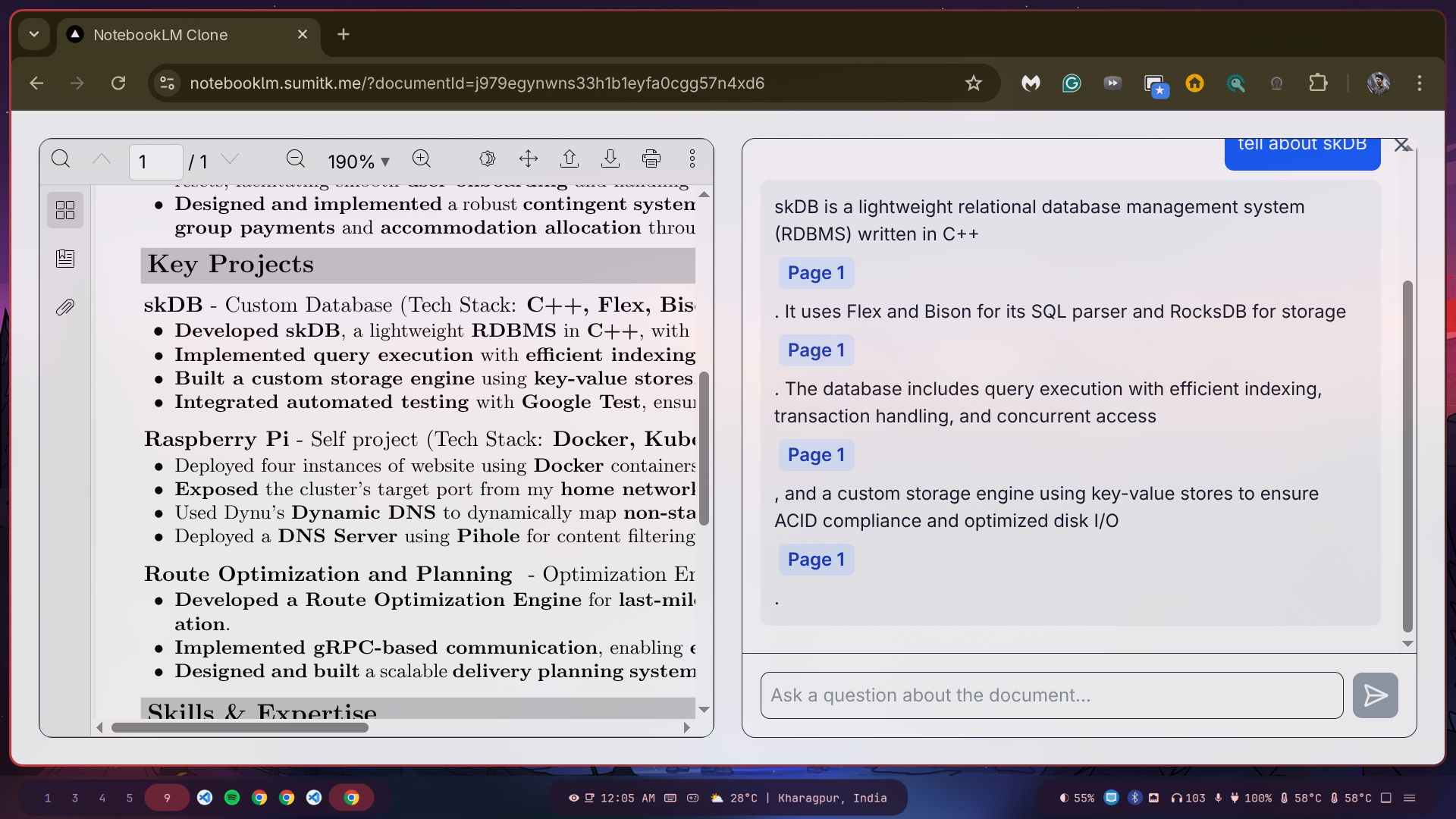Image resolution: width=1456 pixels, height=819 pixels.
Task: Print the document
Action: click(x=652, y=158)
